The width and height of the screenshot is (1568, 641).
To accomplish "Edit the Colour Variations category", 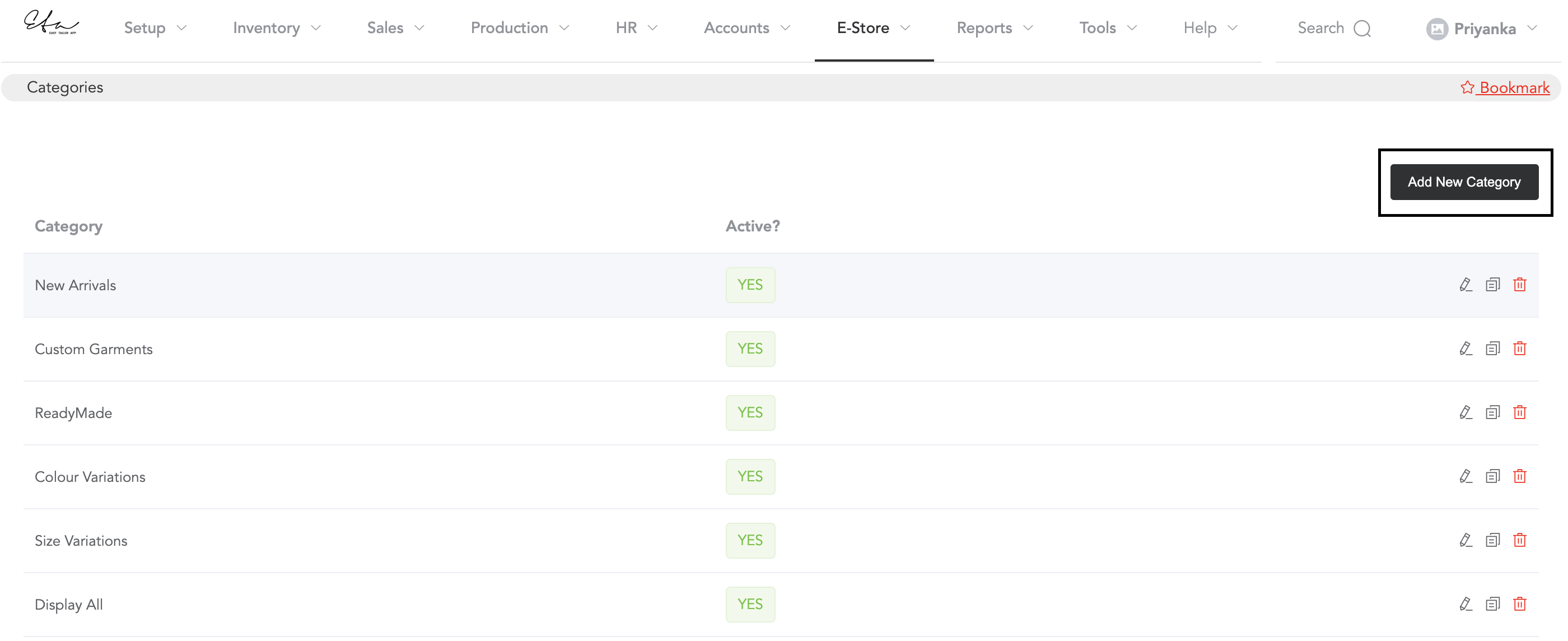I will pos(1465,476).
